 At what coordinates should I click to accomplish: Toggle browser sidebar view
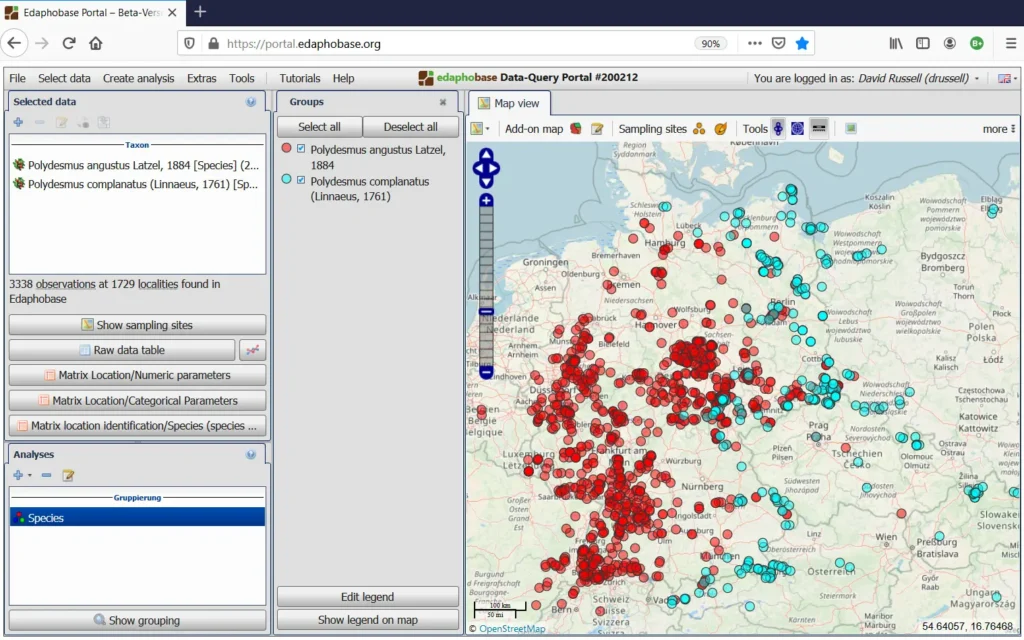[922, 43]
